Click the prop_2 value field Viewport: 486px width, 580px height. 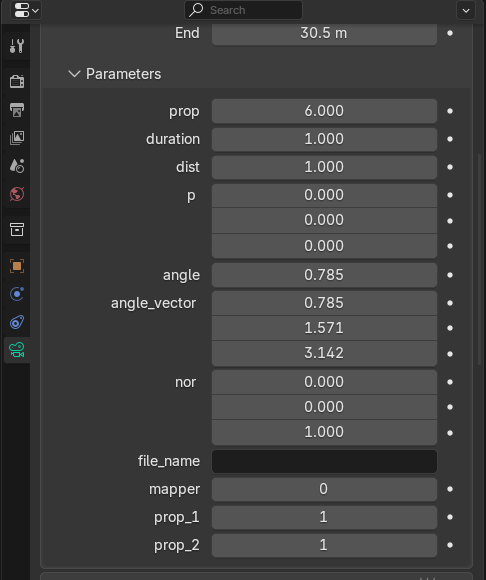pyautogui.click(x=324, y=546)
